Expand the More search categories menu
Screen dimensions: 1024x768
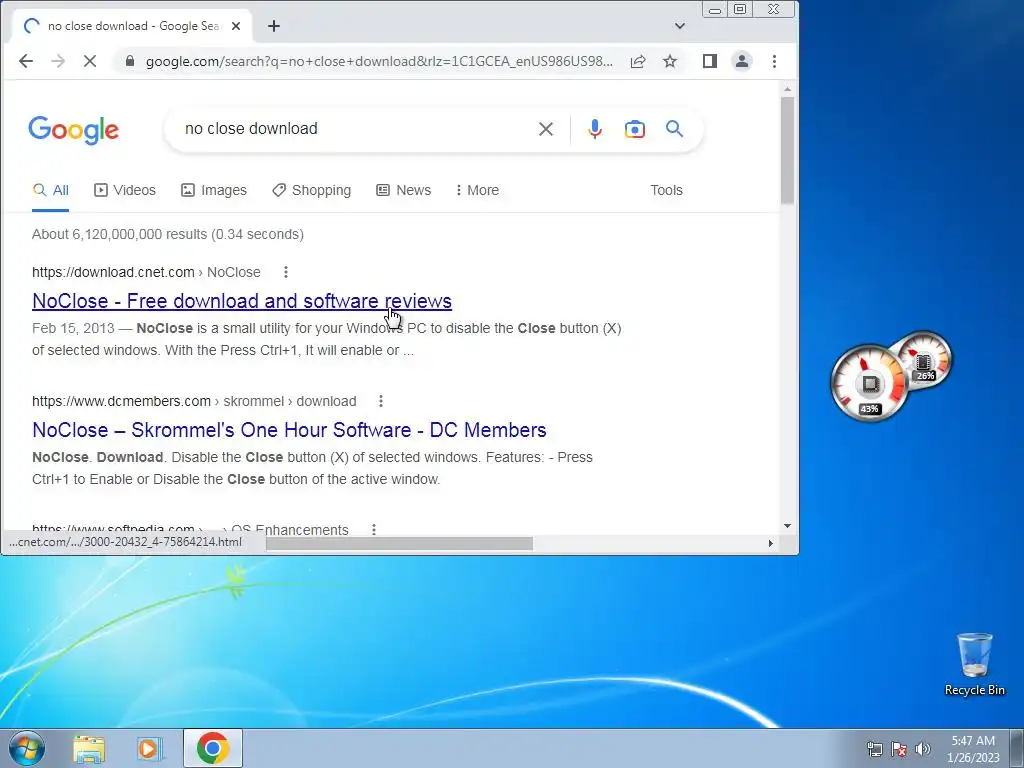point(477,190)
